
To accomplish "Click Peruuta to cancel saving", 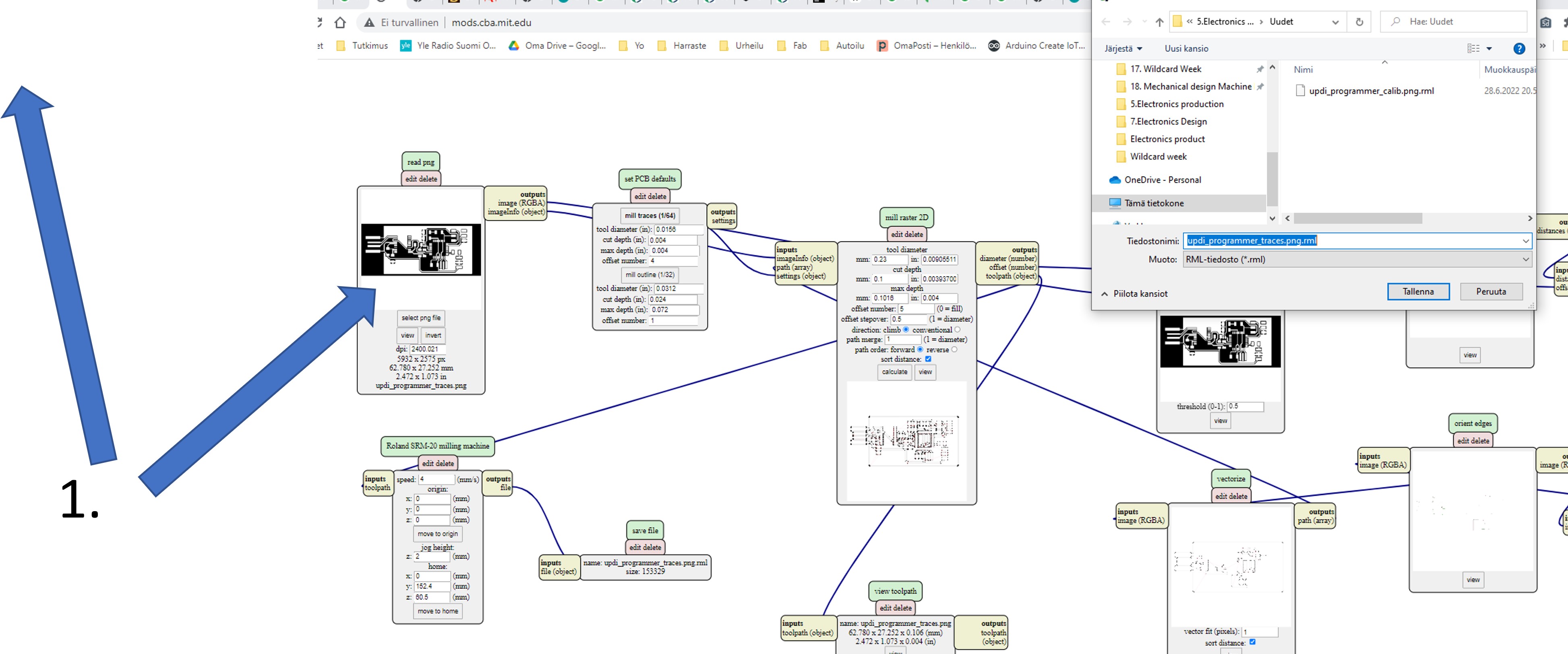I will point(1491,291).
